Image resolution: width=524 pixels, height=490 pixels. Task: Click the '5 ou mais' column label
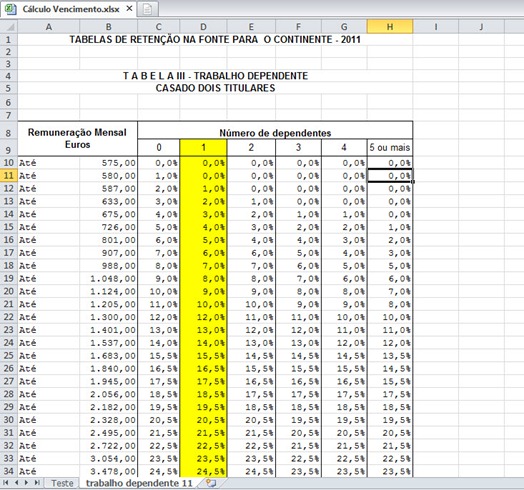point(390,147)
